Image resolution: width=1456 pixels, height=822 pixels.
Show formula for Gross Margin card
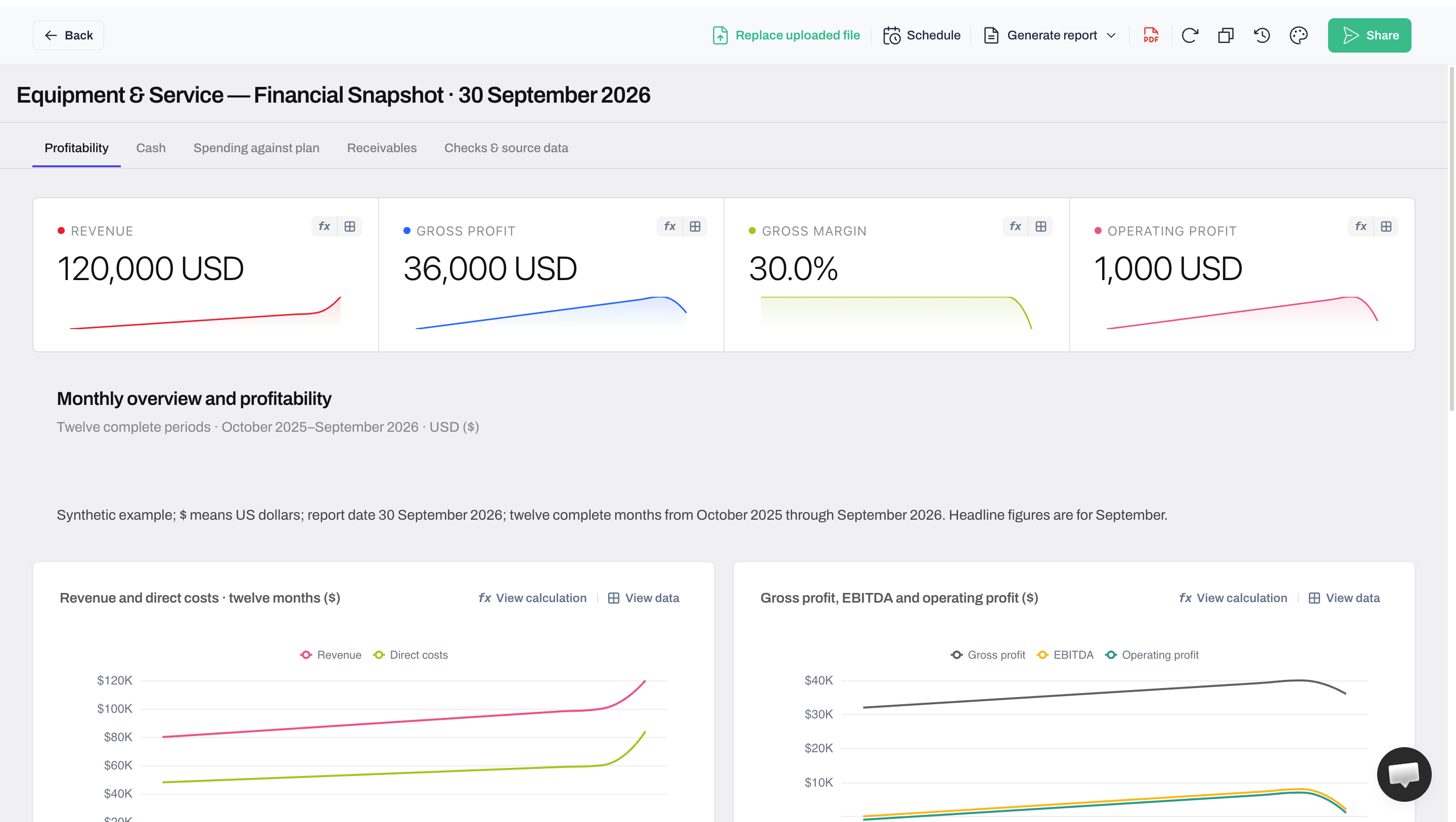[x=1015, y=226]
